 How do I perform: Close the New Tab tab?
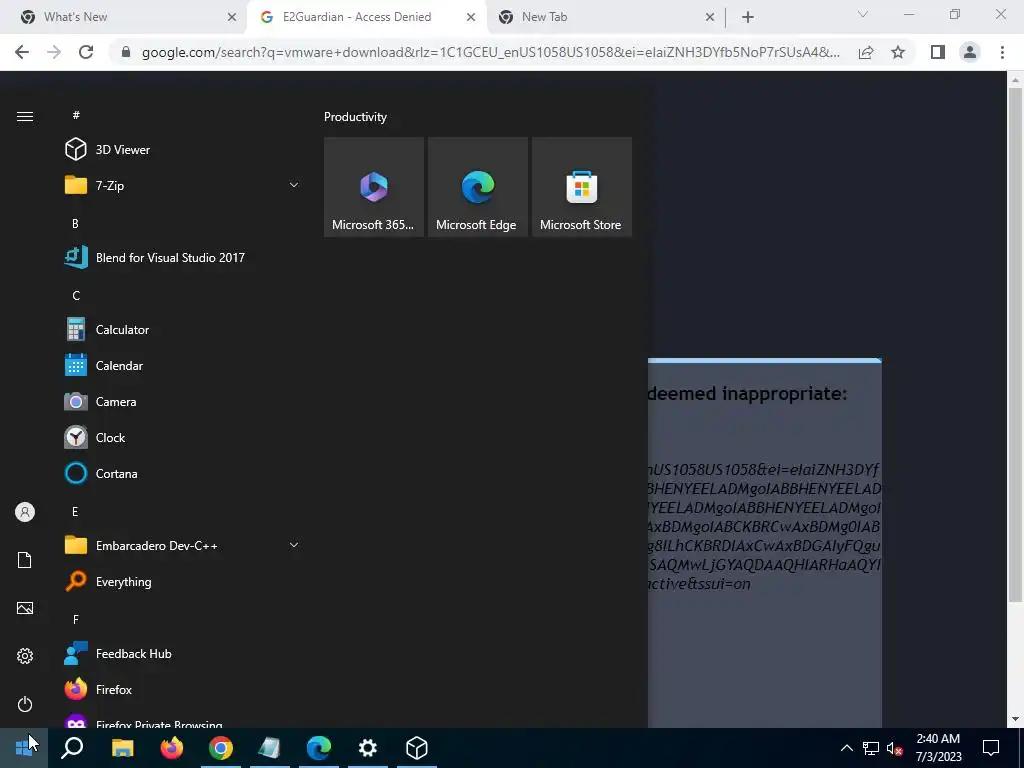click(710, 17)
